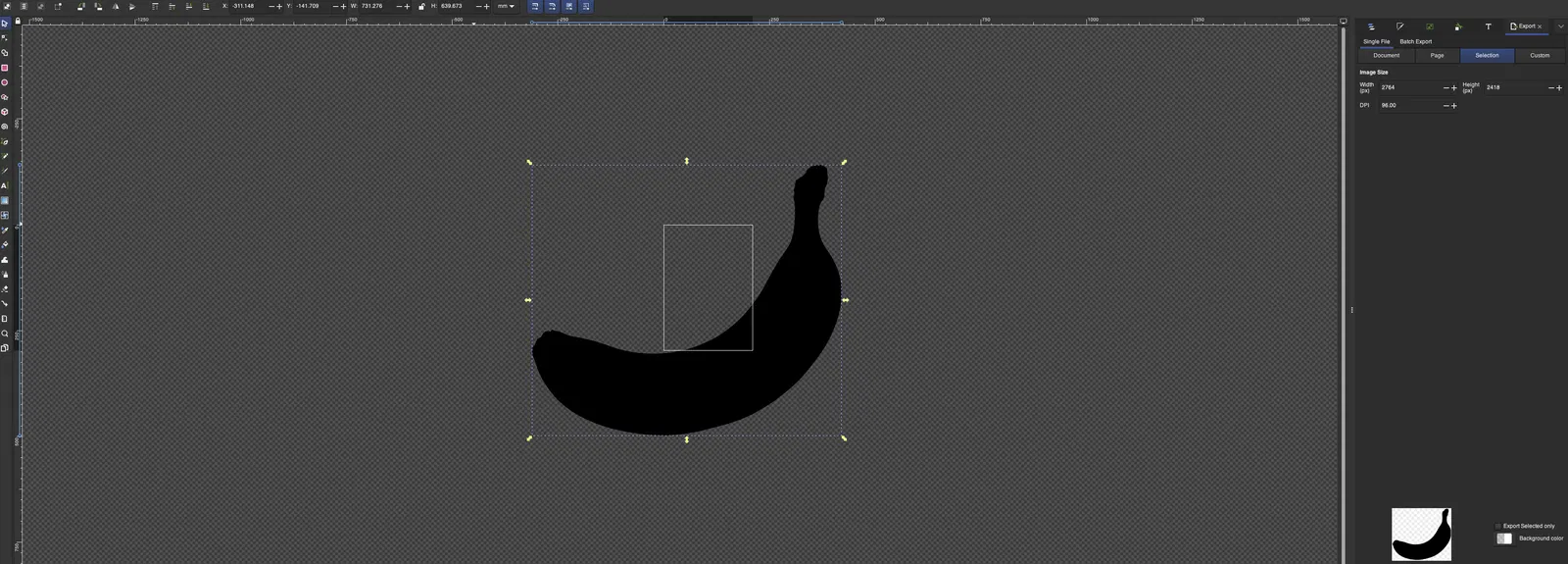Increase the X position value

coord(279,6)
